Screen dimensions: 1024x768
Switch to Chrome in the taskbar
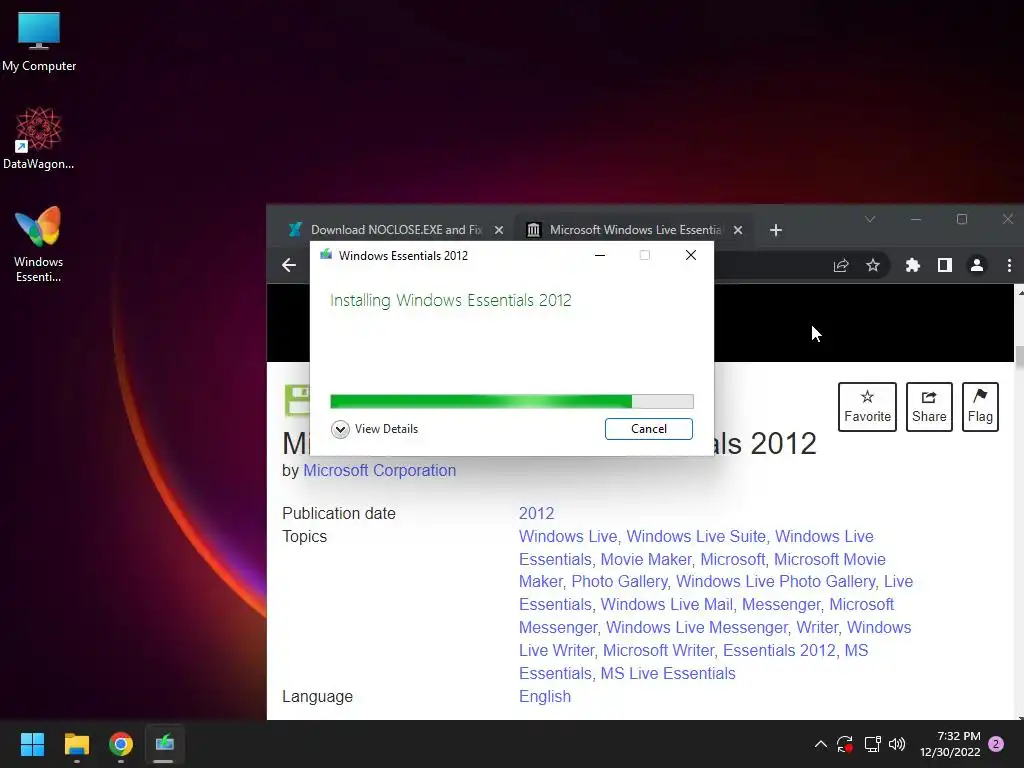coord(121,744)
